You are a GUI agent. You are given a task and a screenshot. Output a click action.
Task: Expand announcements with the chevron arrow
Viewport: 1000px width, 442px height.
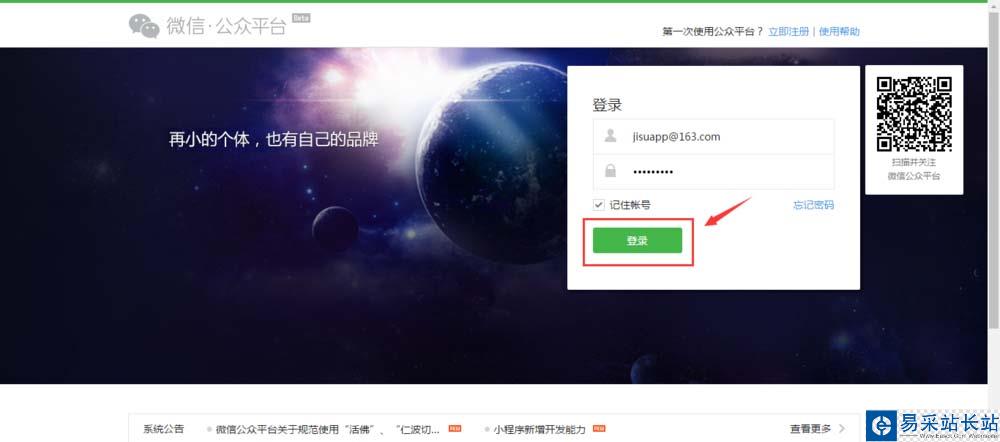pos(842,429)
